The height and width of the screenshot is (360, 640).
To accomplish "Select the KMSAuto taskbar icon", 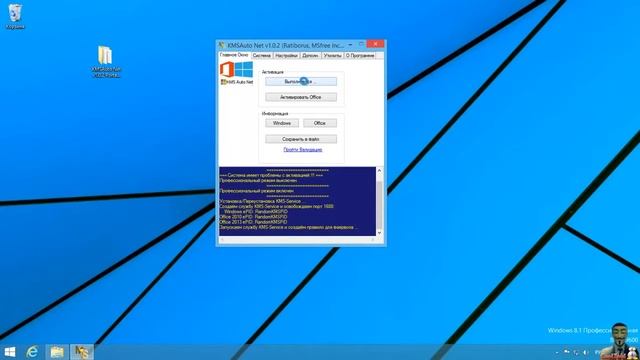I will click(x=82, y=352).
